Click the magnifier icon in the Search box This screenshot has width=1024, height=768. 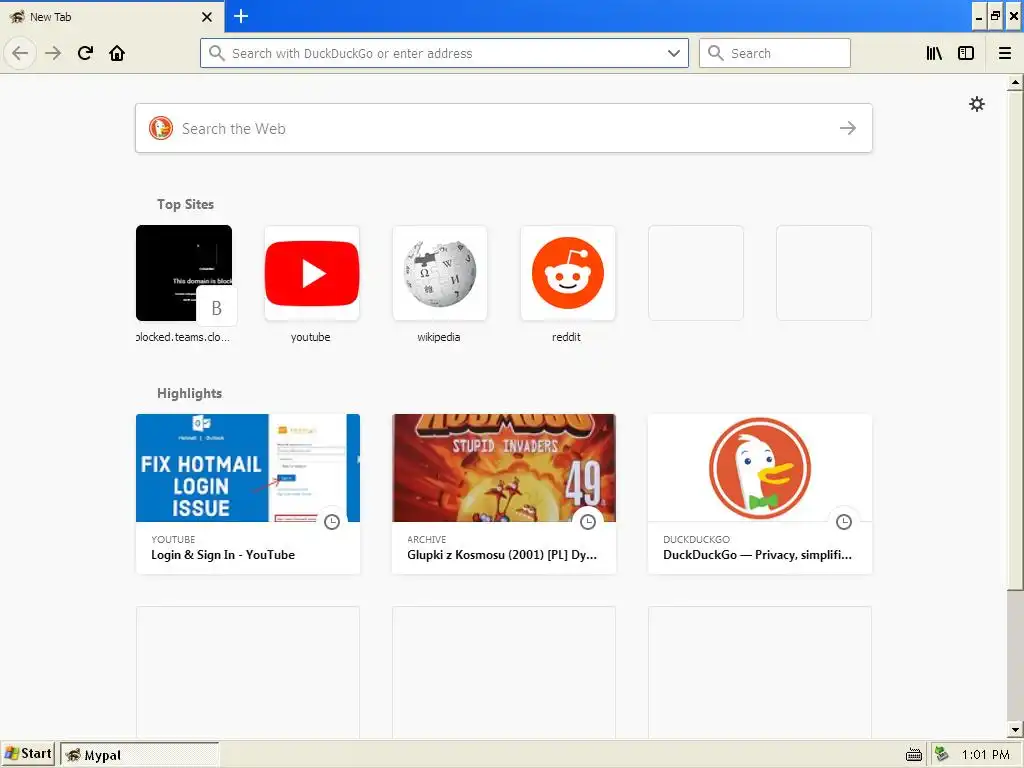[x=716, y=53]
